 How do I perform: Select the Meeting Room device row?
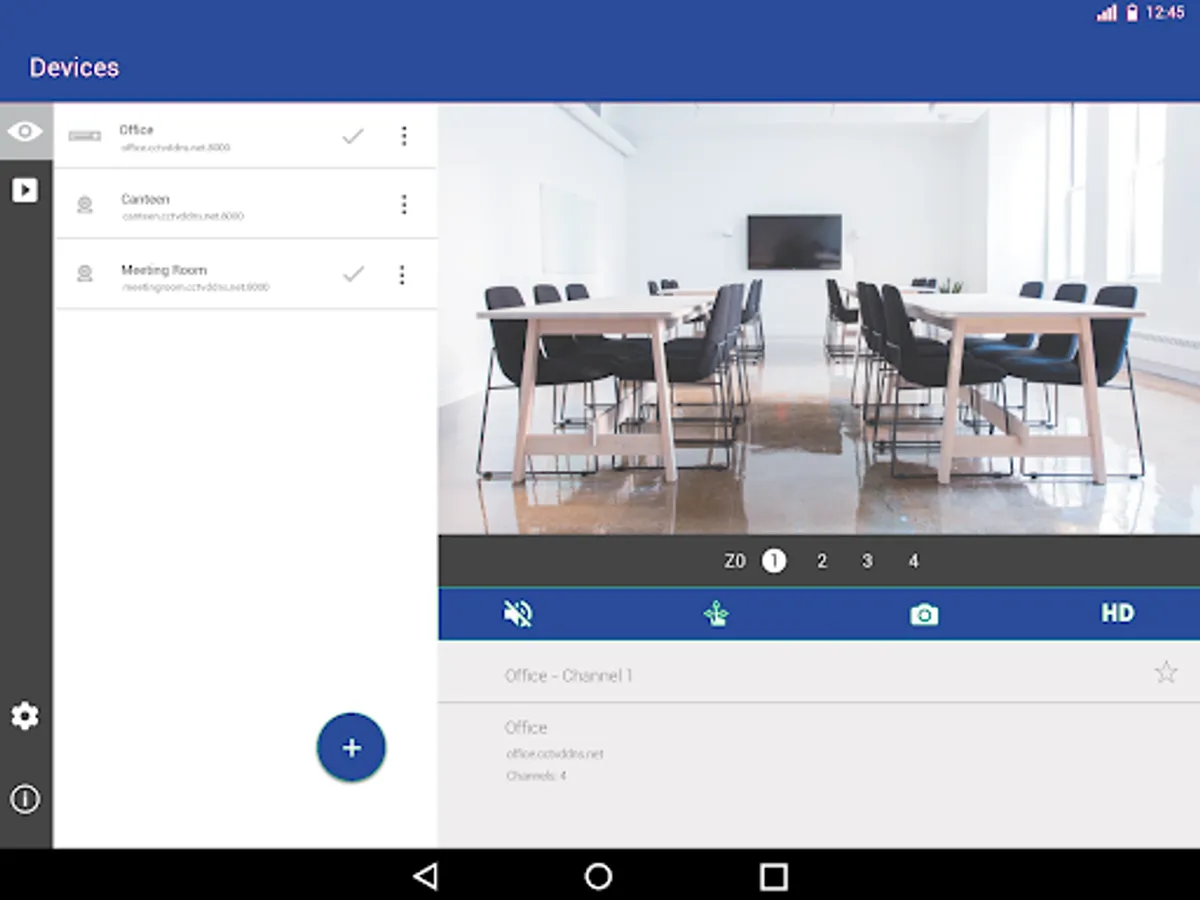(x=246, y=274)
